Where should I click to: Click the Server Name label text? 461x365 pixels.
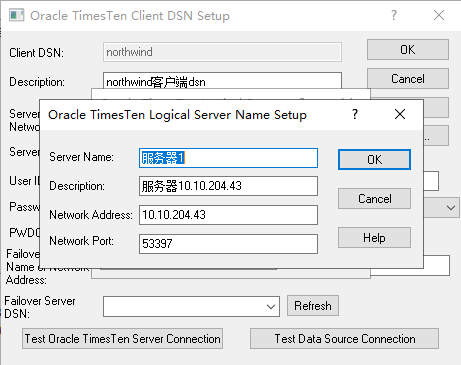click(81, 157)
